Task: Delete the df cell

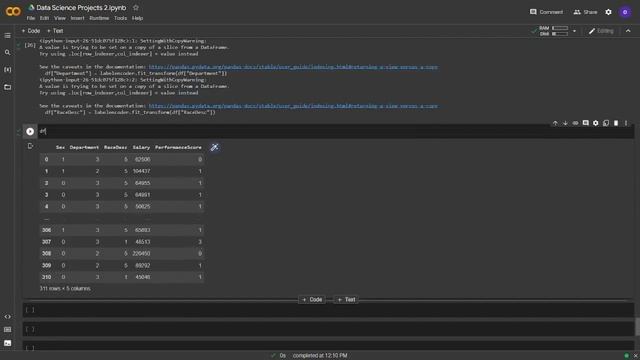Action: (616, 123)
